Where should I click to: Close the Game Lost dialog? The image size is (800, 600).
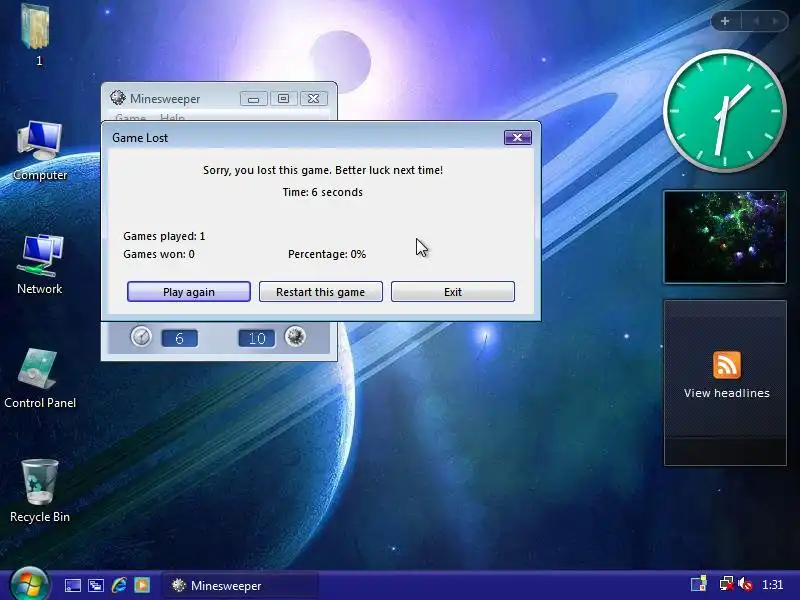(518, 137)
